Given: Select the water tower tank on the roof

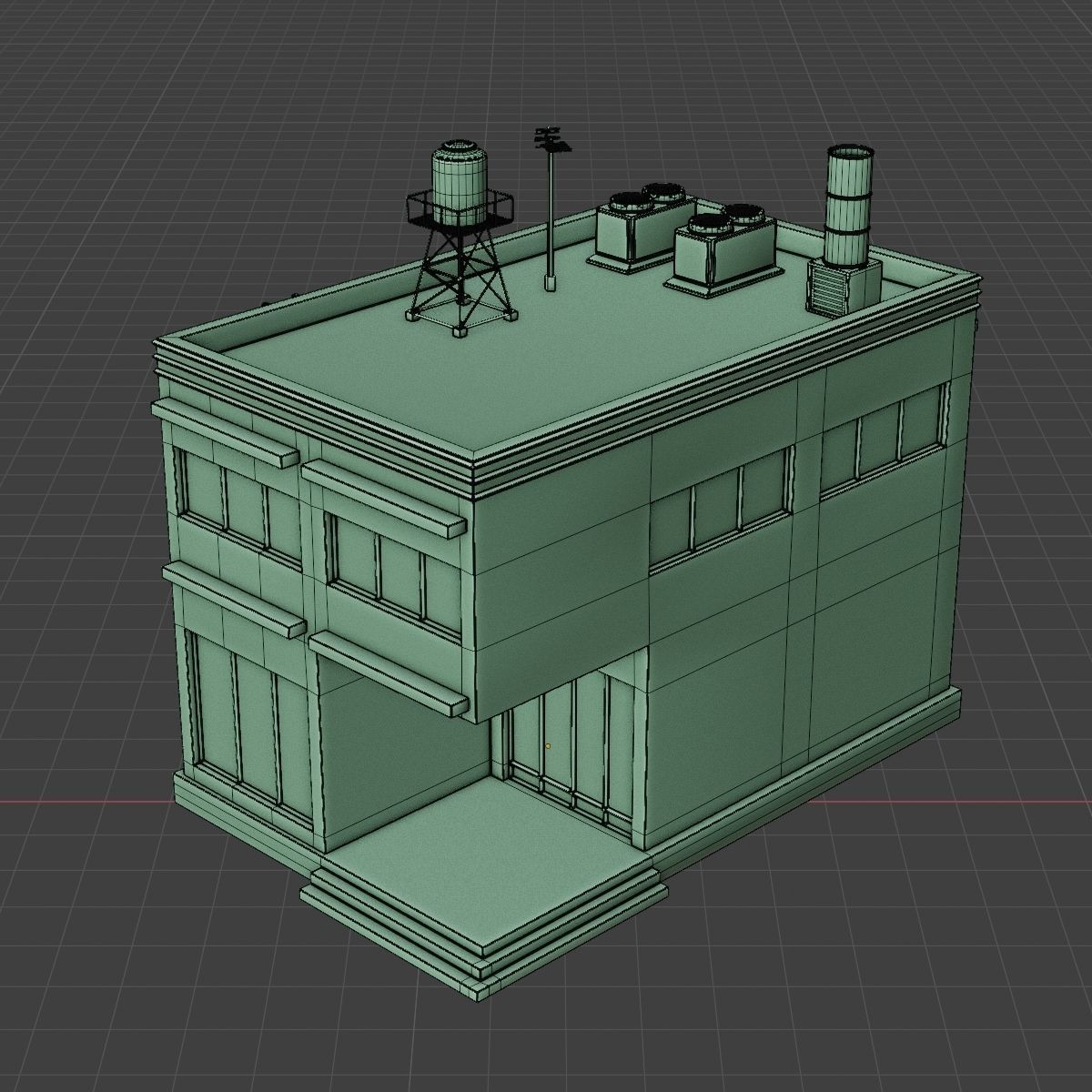Looking at the screenshot, I should (x=460, y=182).
